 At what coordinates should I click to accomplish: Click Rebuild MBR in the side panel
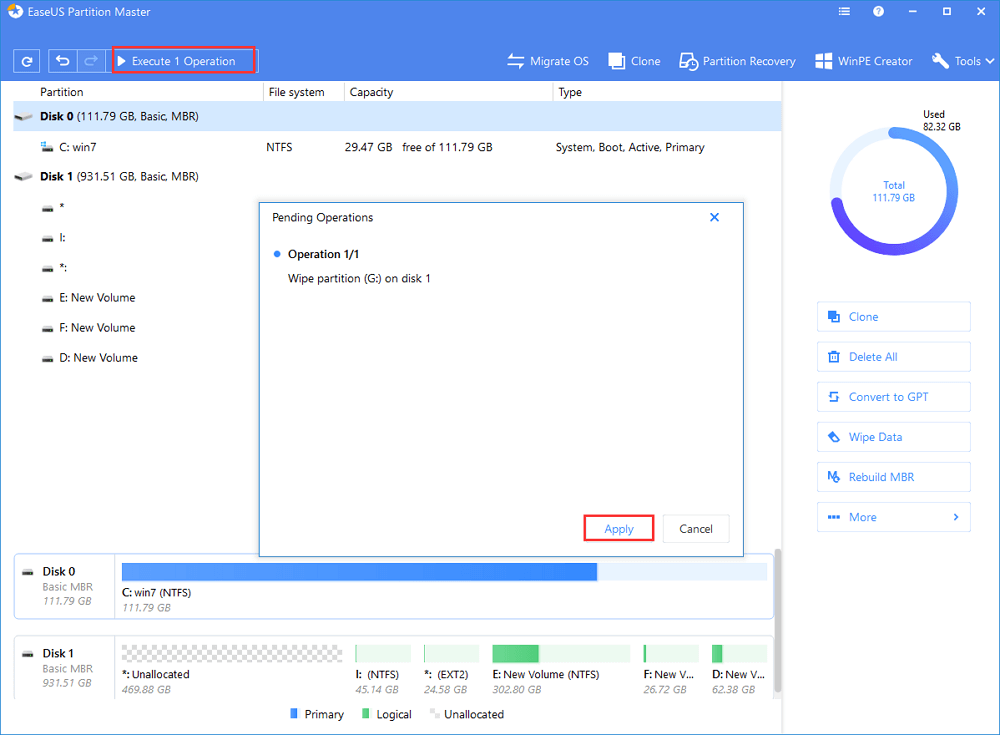click(893, 477)
